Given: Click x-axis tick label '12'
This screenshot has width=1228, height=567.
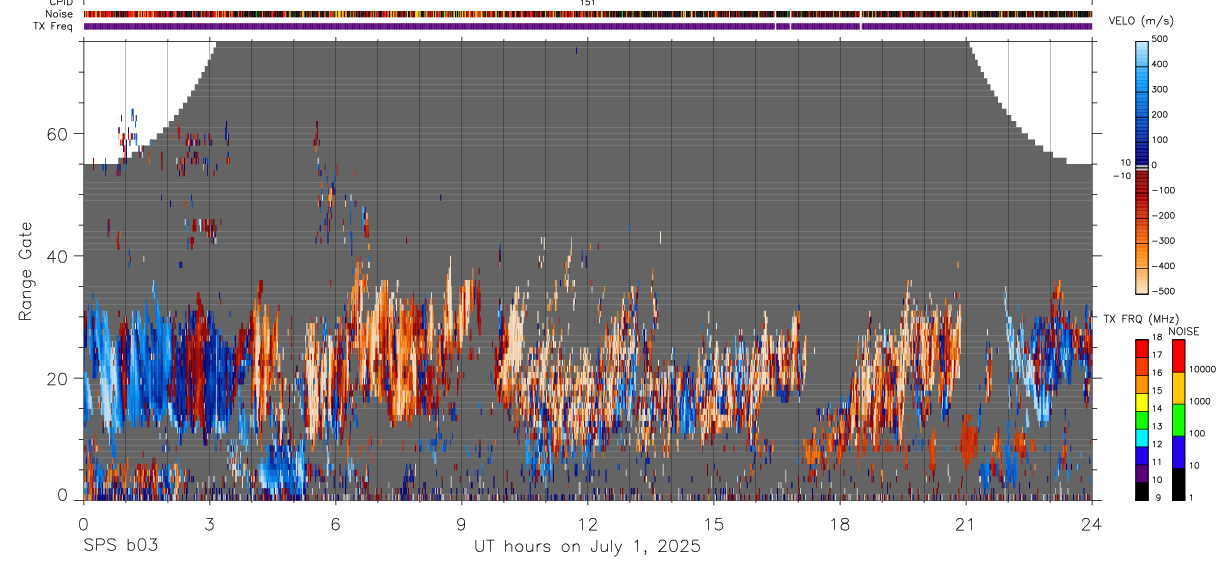Looking at the screenshot, I should click(588, 524).
